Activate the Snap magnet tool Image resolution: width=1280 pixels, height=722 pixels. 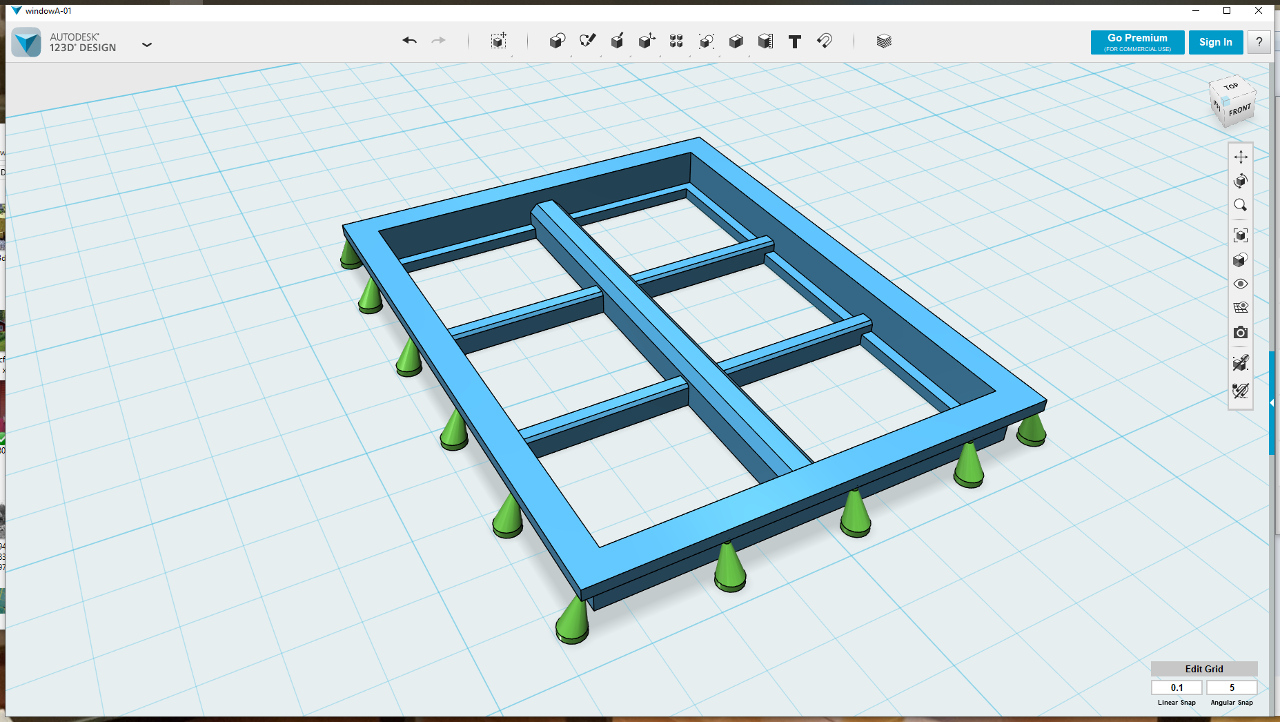coord(825,41)
